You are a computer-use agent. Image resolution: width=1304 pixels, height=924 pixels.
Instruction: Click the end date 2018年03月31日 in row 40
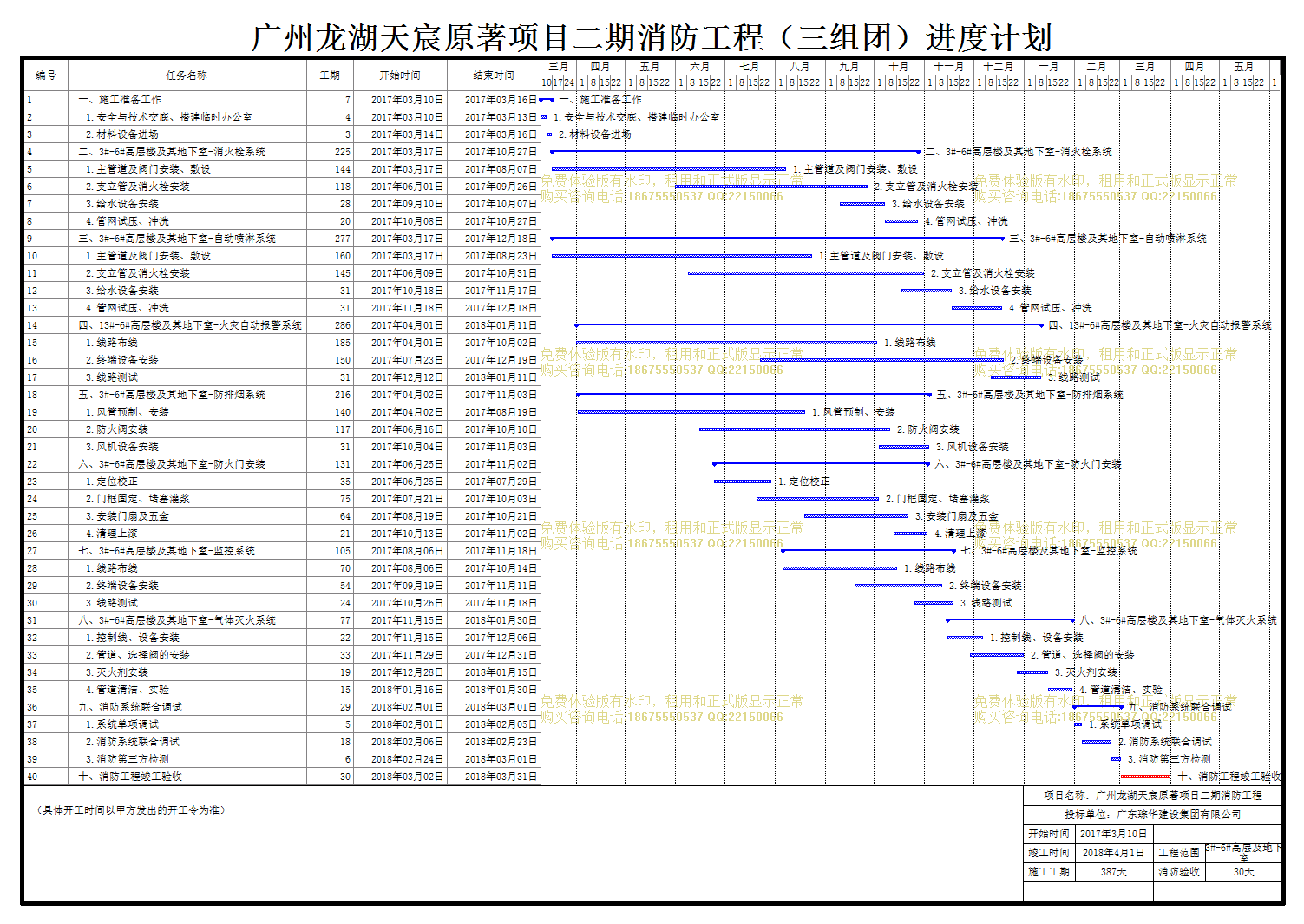coord(501,777)
